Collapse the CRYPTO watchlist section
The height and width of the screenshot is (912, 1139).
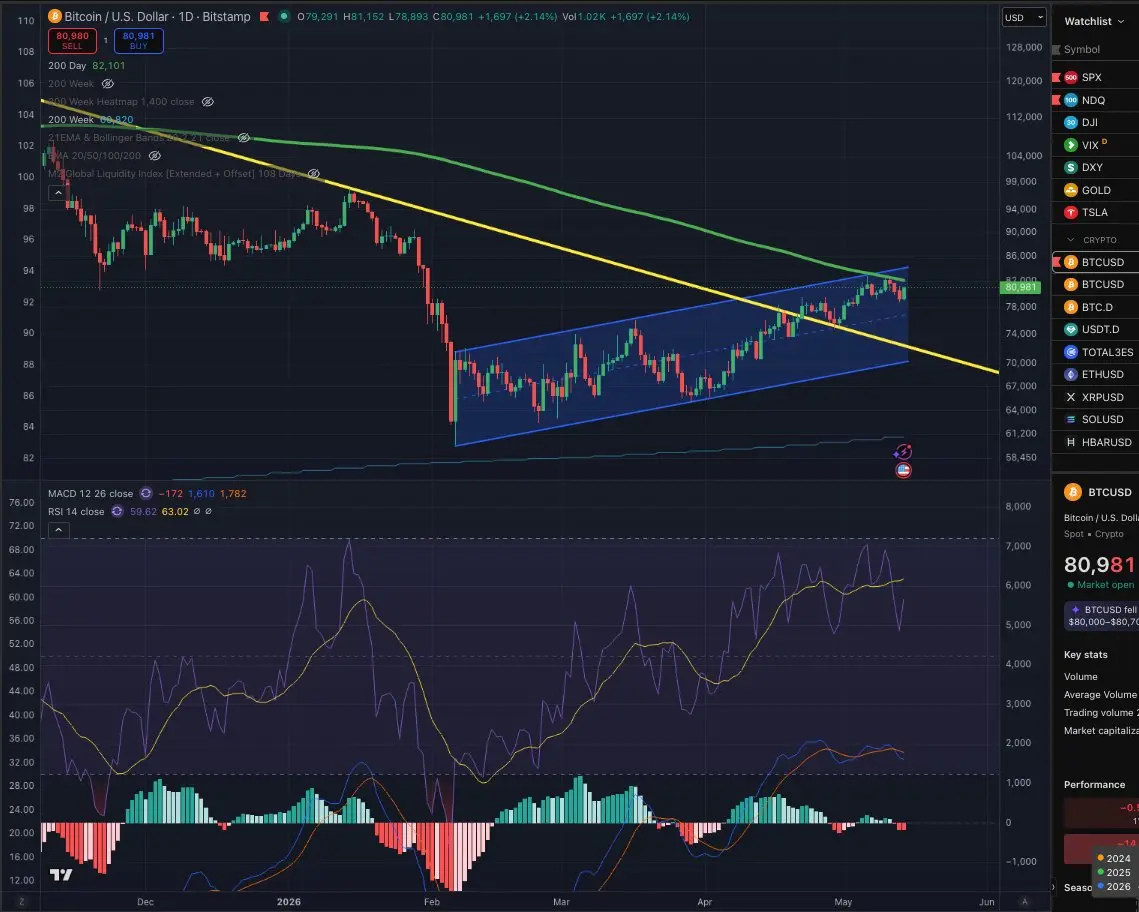click(1071, 240)
